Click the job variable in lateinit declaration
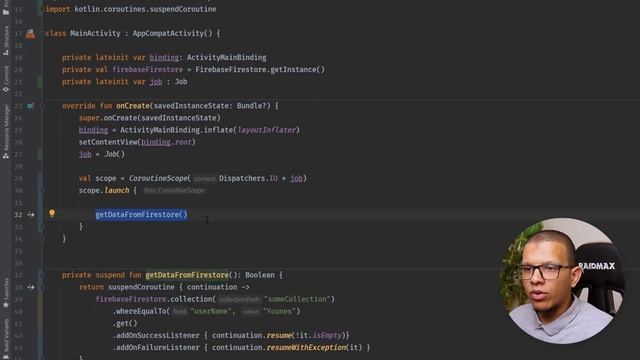Image resolution: width=640 pixels, height=360 pixels. coord(156,82)
